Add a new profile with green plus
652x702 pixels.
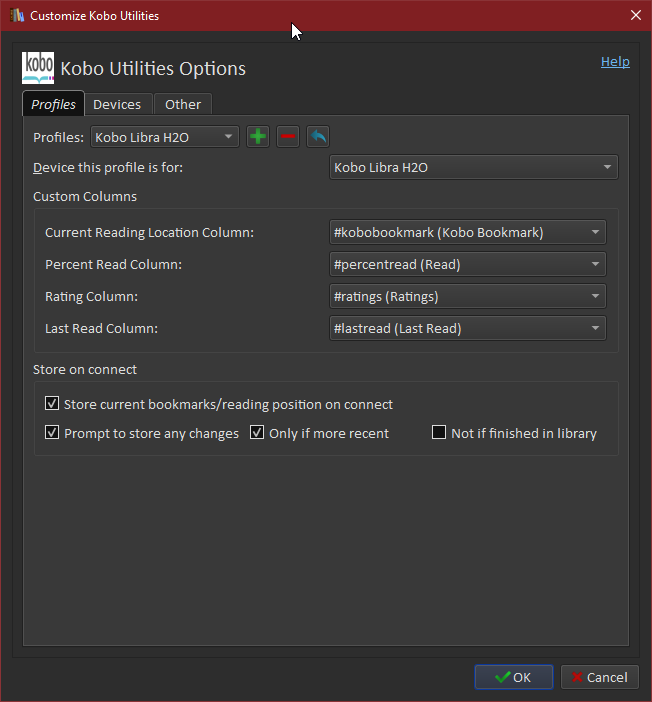[x=258, y=137]
